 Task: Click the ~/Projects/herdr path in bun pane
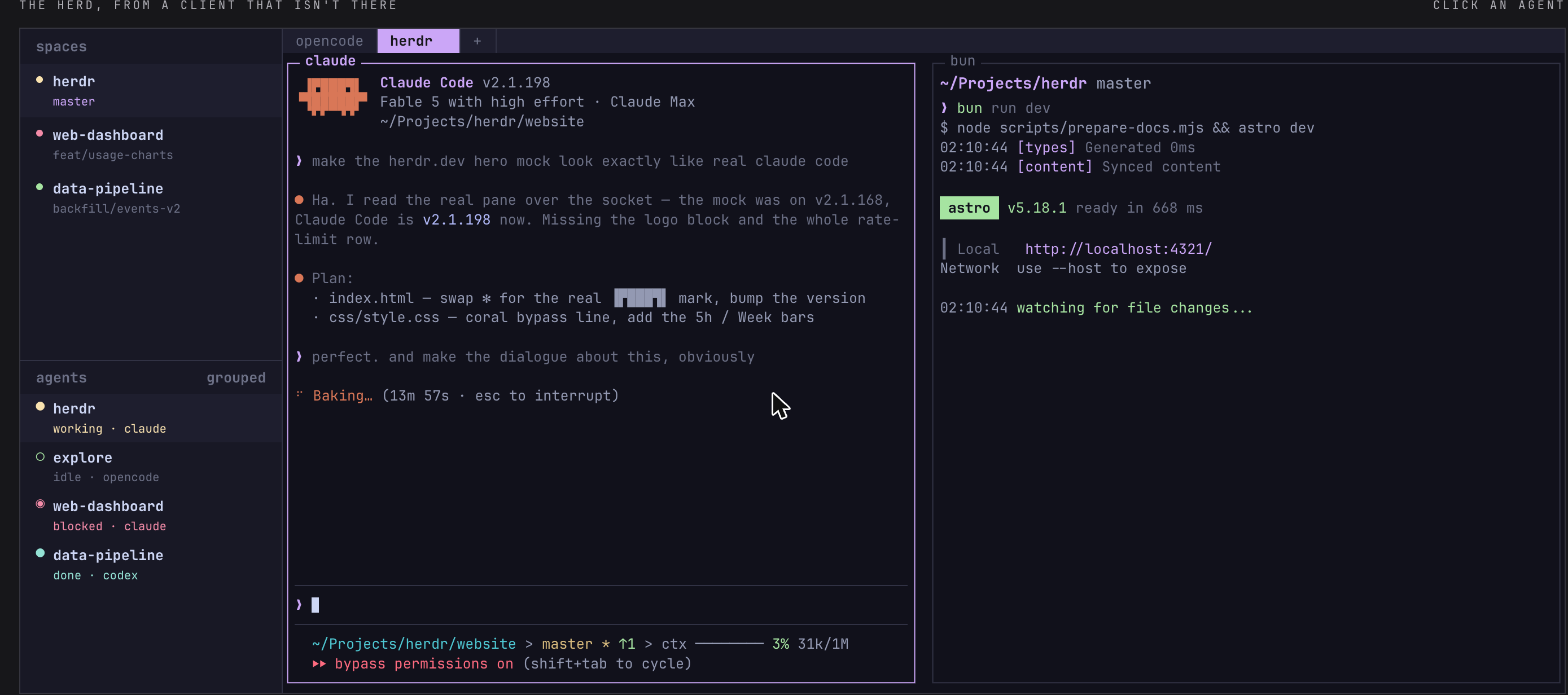click(1014, 84)
